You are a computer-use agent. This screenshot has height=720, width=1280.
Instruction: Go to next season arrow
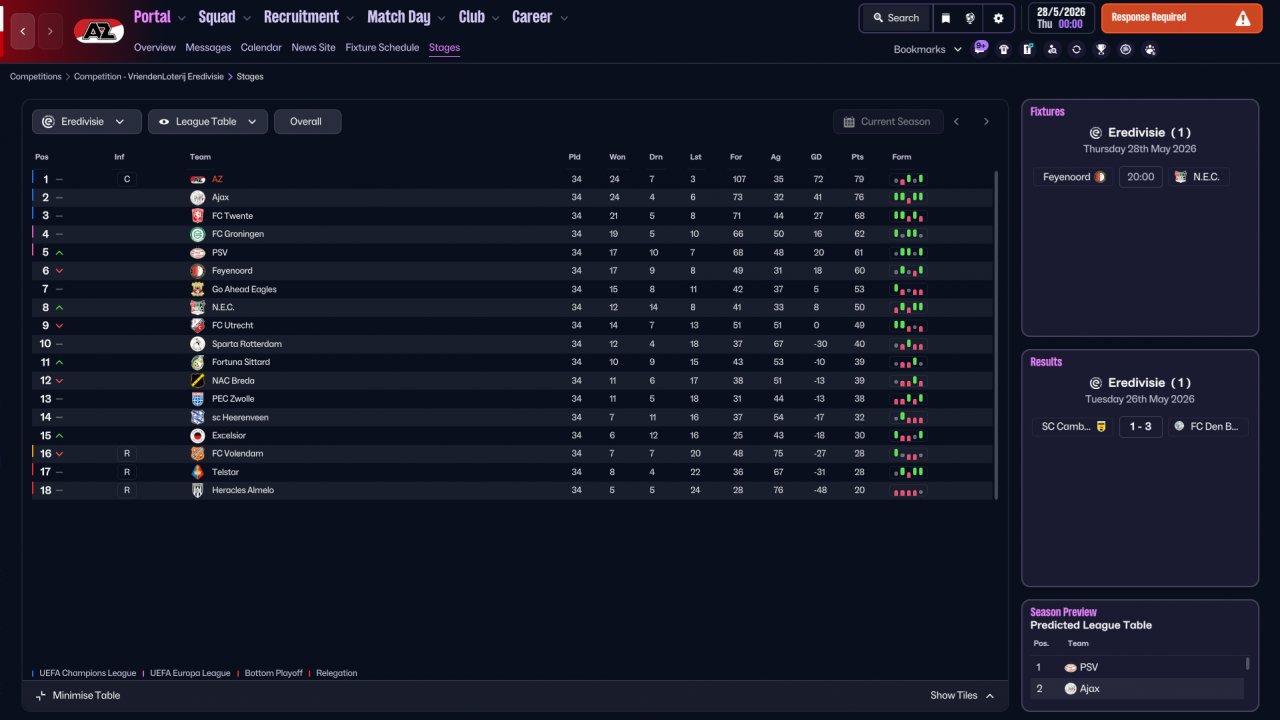pos(986,122)
